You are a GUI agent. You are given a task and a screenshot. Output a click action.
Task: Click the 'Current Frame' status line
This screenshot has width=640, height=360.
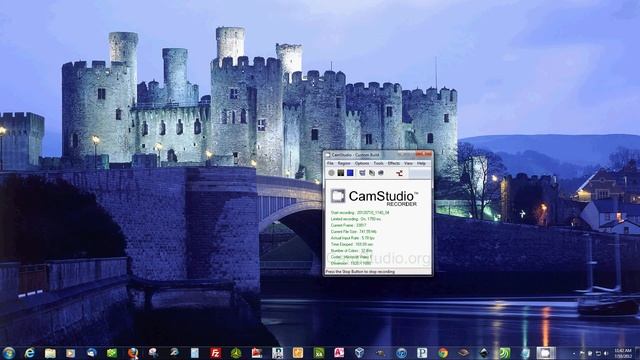pyautogui.click(x=348, y=225)
